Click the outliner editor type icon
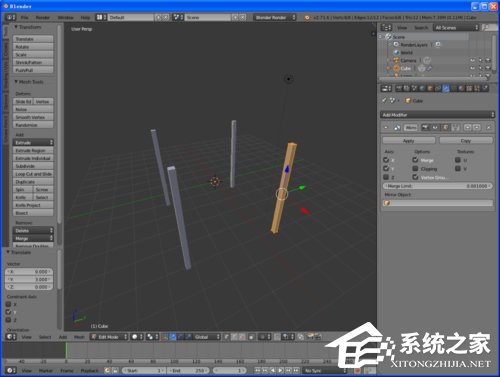The width and height of the screenshot is (500, 377). click(x=386, y=28)
